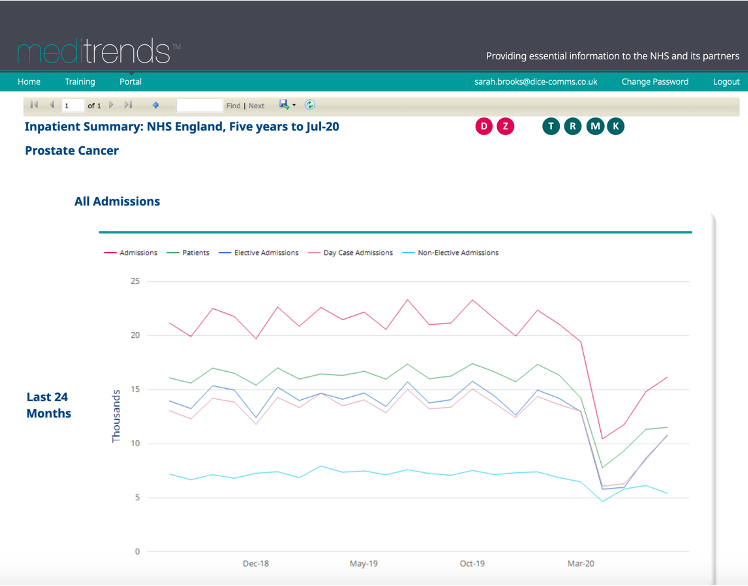This screenshot has height=586, width=748.
Task: Click the meditrends logo
Action: pyautogui.click(x=99, y=51)
